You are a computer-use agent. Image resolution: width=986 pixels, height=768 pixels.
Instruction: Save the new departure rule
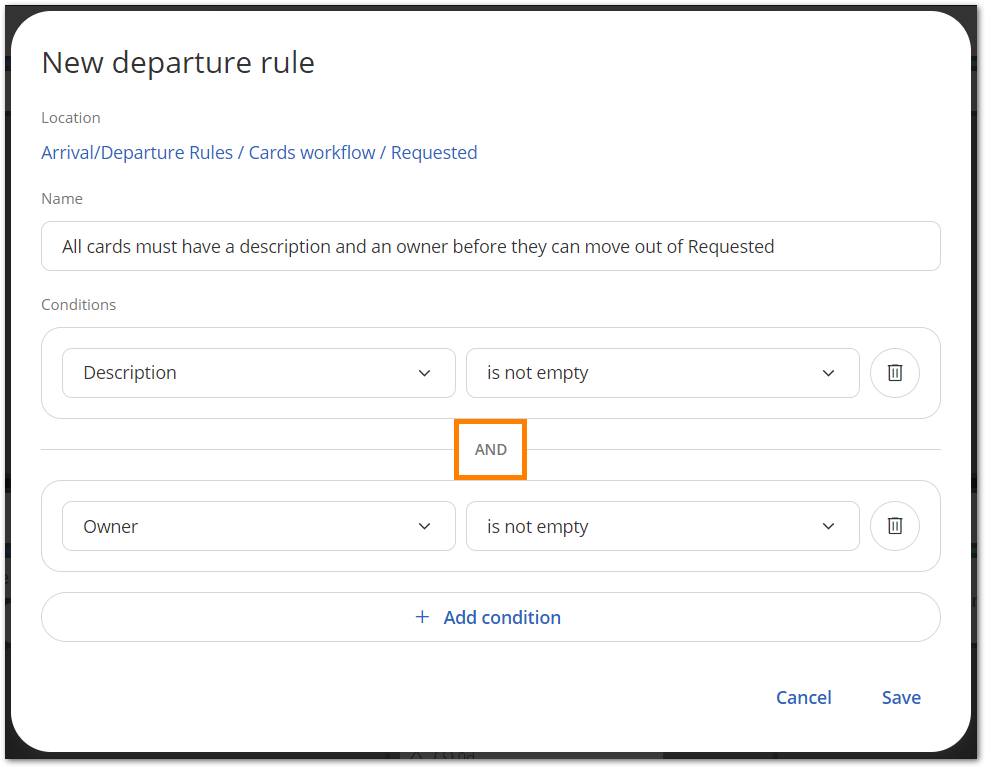point(901,697)
